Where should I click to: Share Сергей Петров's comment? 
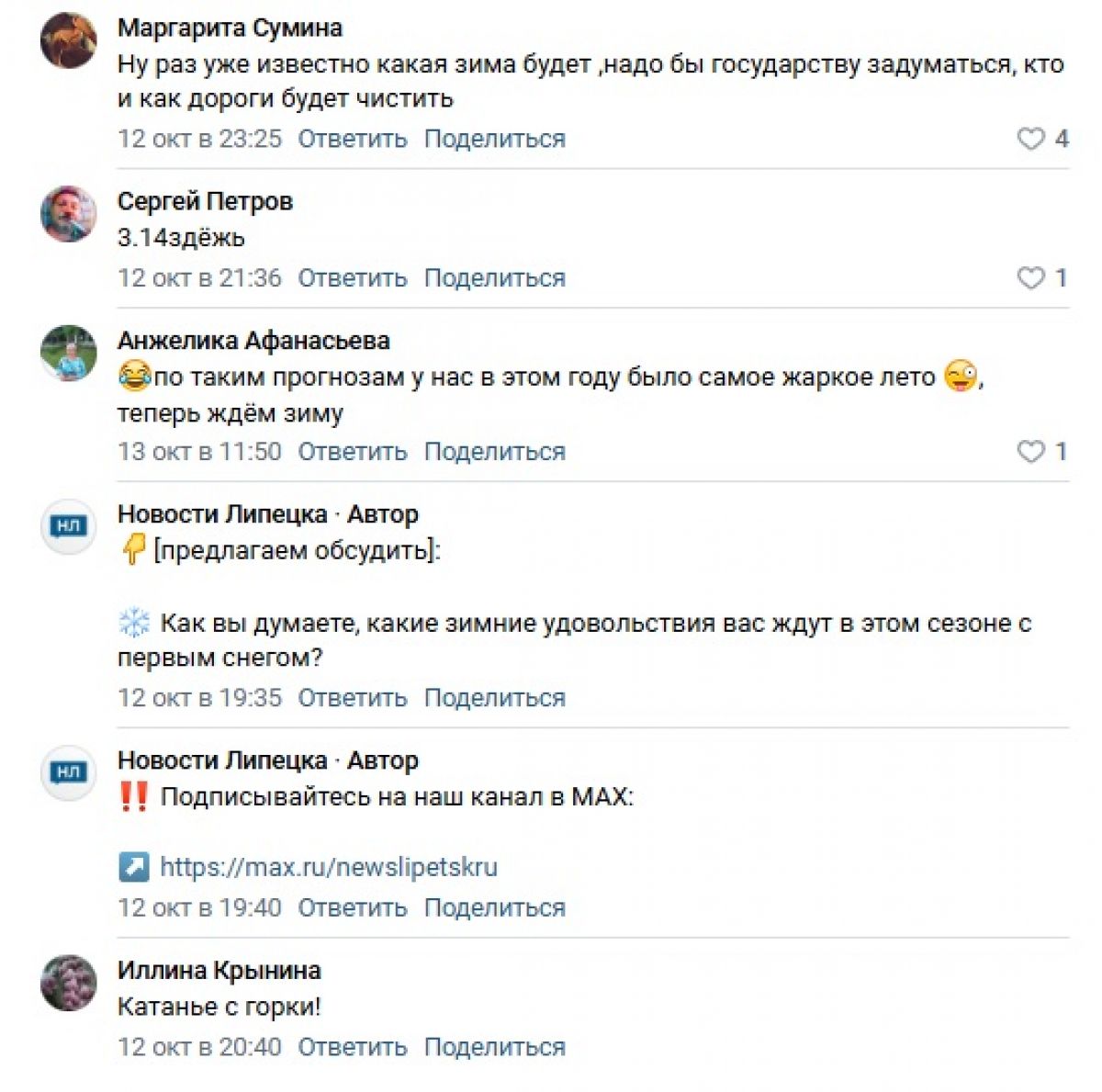pyautogui.click(x=494, y=277)
